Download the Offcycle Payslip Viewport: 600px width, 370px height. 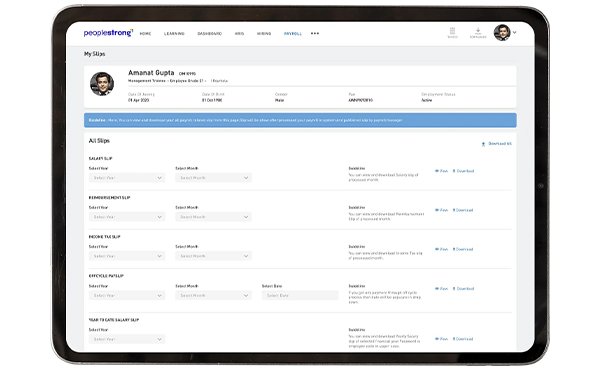[463, 289]
